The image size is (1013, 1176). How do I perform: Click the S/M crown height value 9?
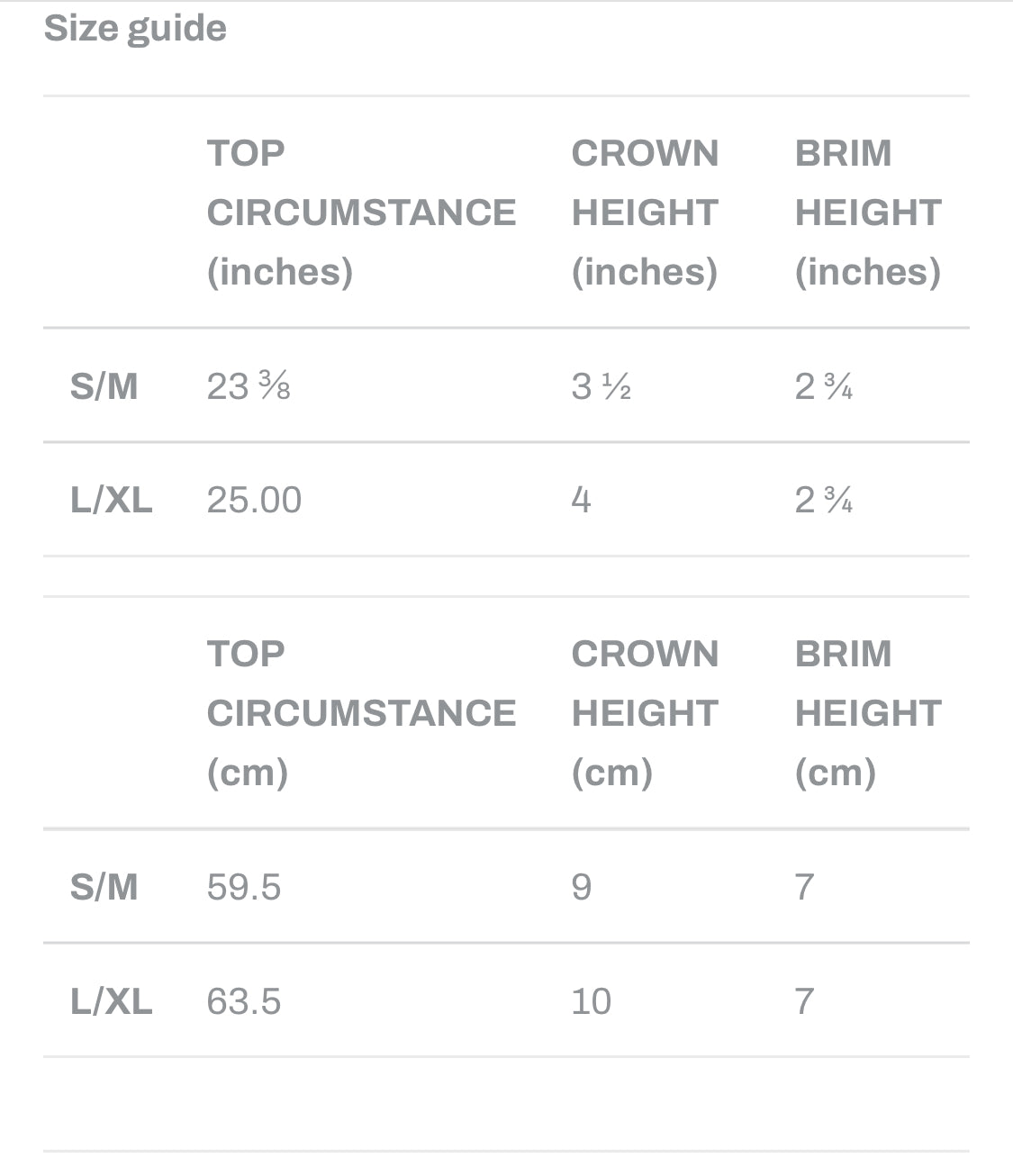pos(582,887)
